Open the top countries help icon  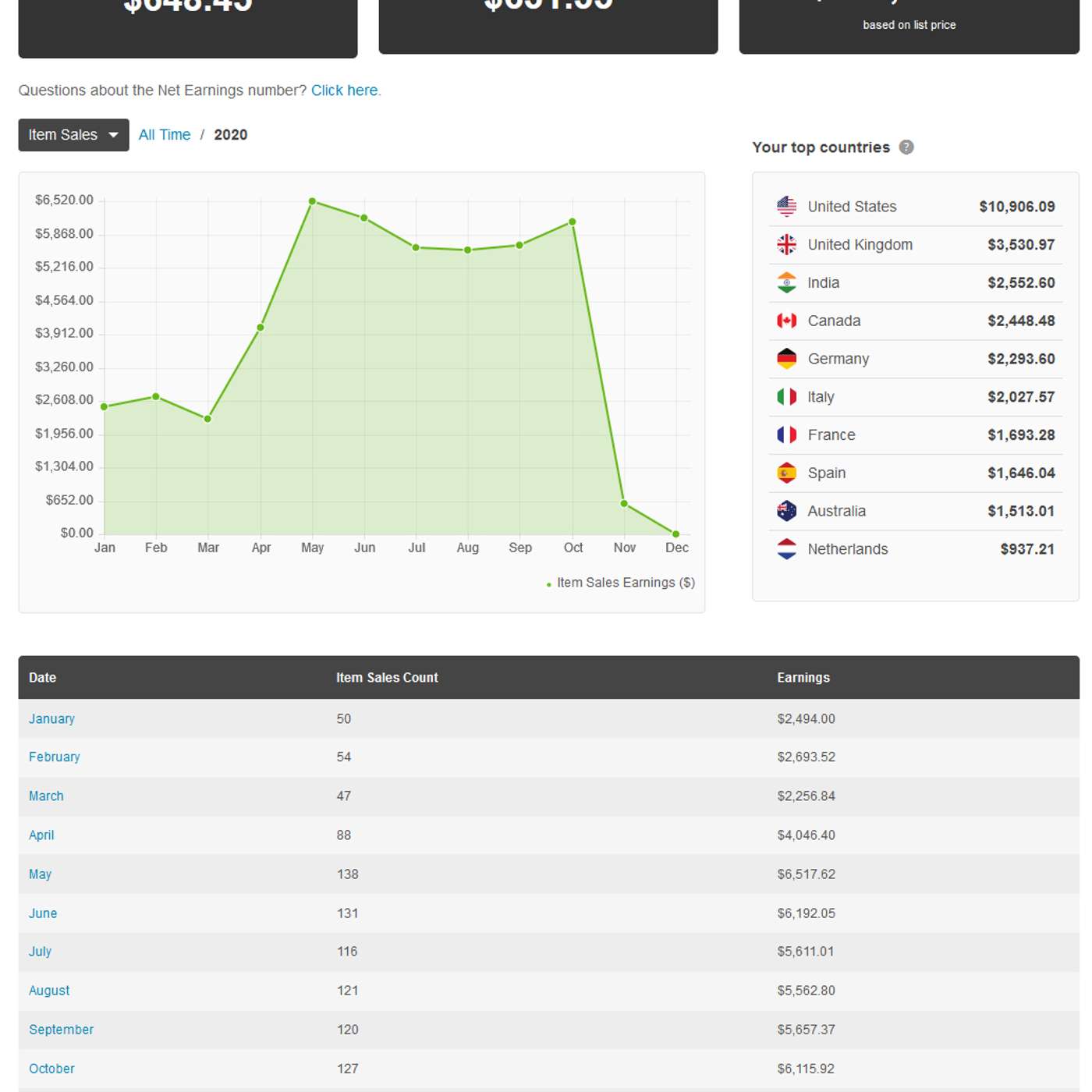tap(906, 147)
